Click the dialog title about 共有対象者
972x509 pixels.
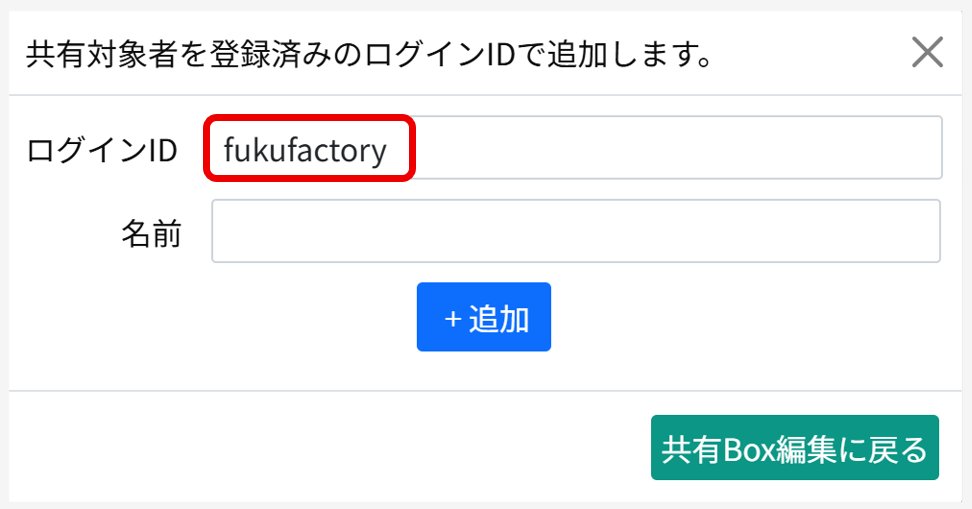pos(368,53)
